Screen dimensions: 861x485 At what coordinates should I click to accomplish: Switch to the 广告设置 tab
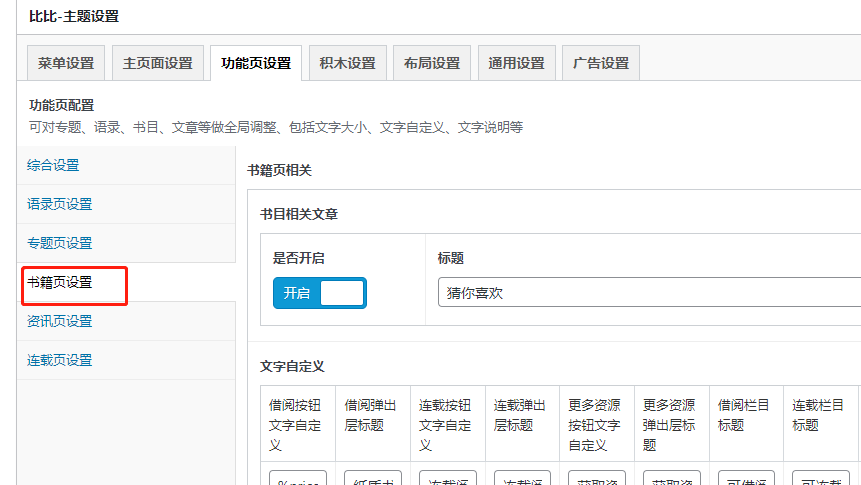[601, 63]
